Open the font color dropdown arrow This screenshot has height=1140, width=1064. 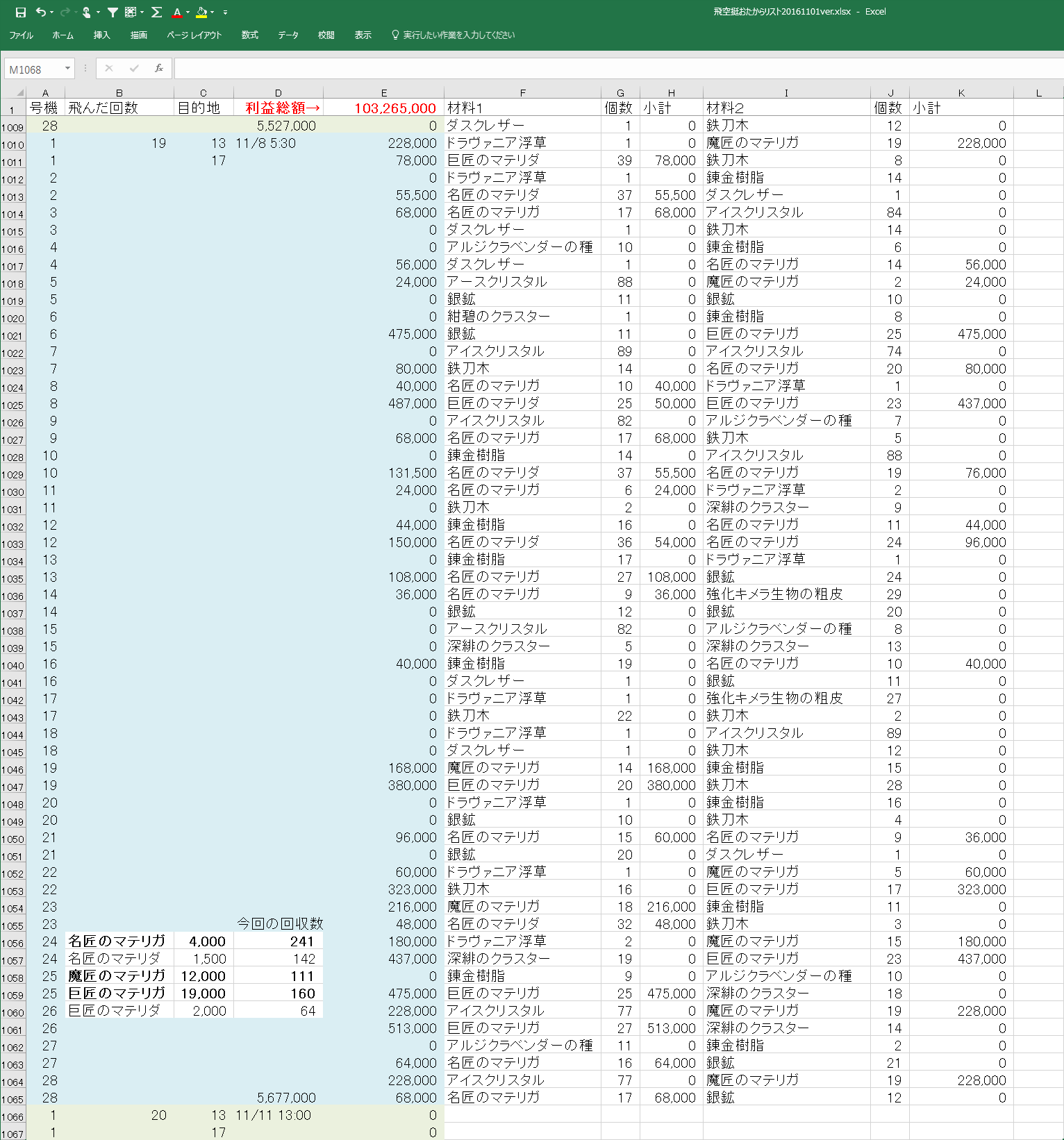pos(188,12)
